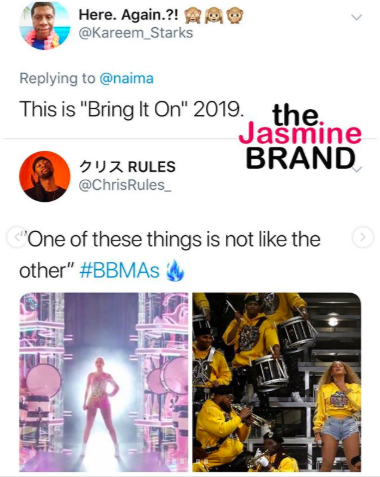Open ChrisRules_ profile avatar
Screen dimensions: 380x477
pos(44,176)
